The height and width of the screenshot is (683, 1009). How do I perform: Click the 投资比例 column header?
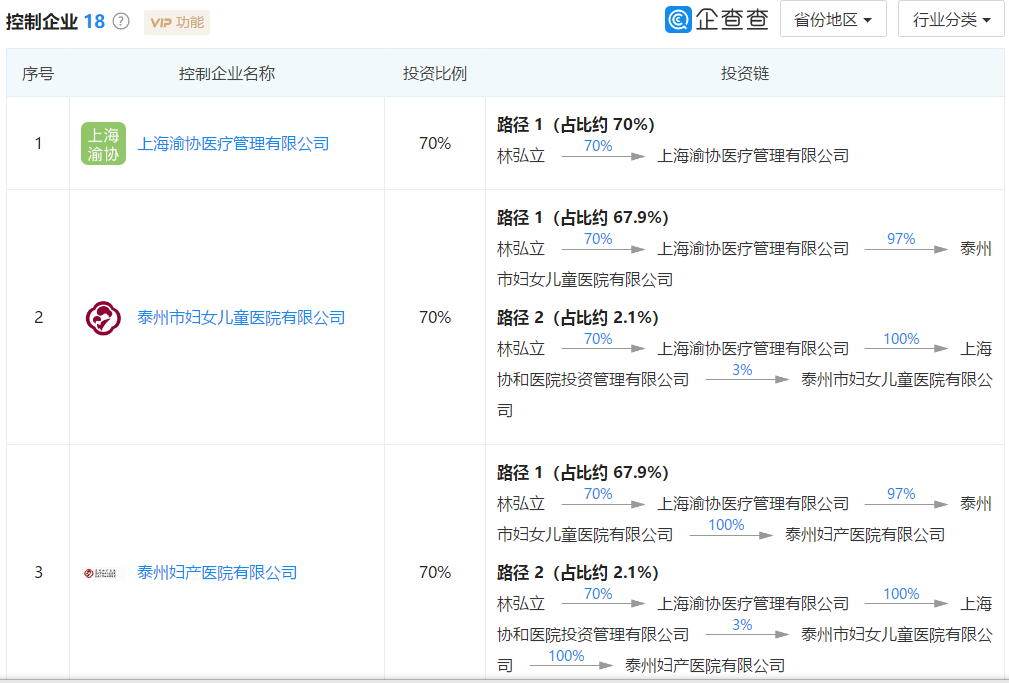[434, 73]
